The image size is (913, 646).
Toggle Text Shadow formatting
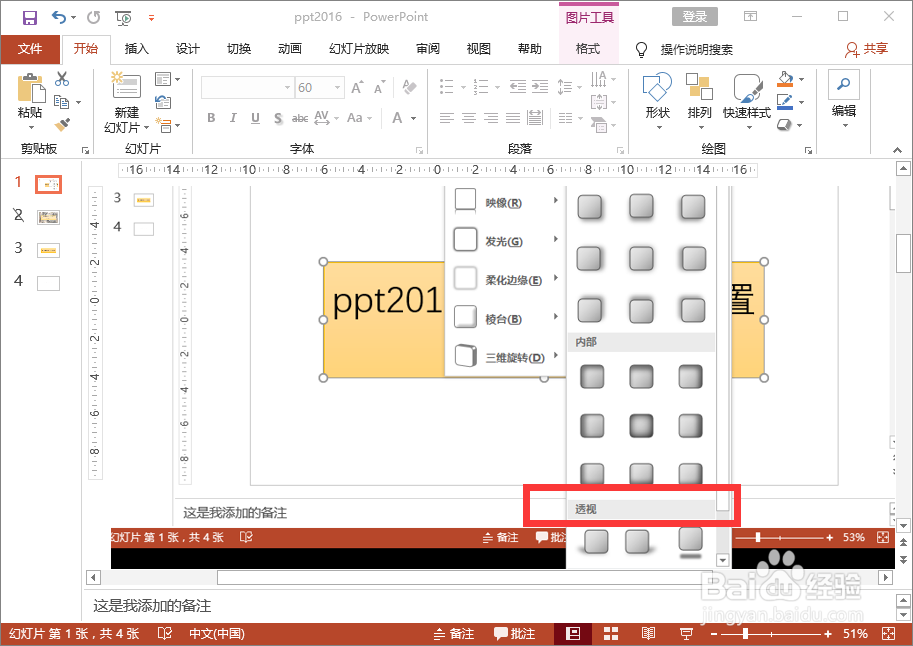278,119
